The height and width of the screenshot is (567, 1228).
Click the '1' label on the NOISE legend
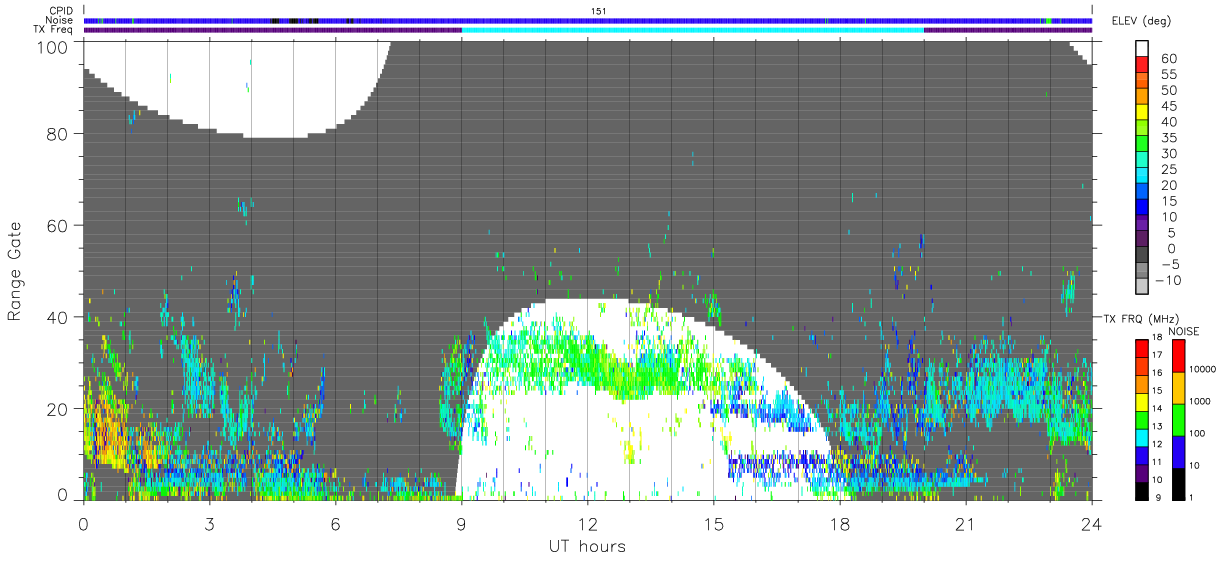[x=1192, y=497]
